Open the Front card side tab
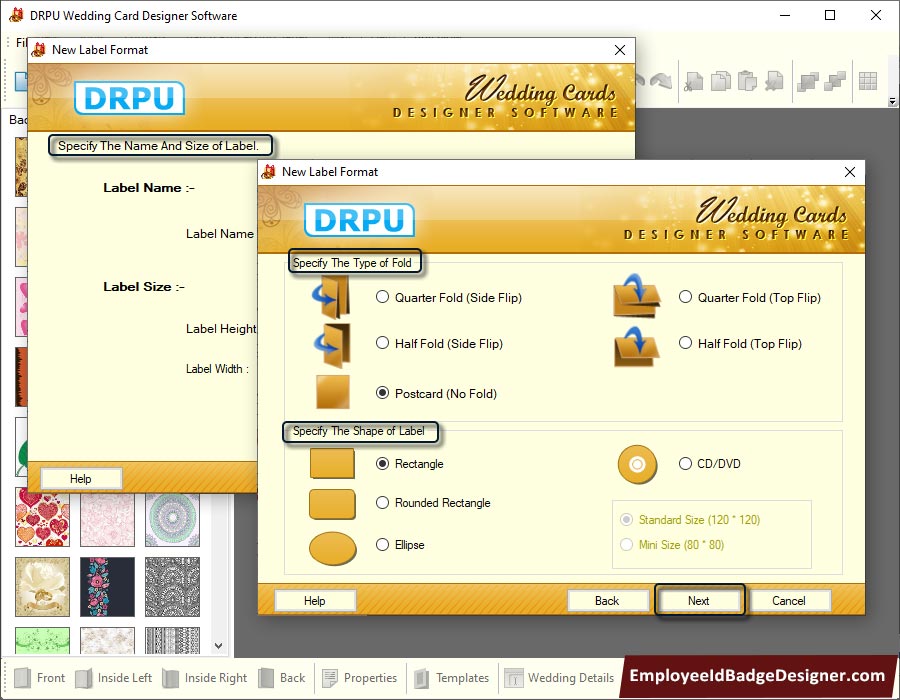Screen dimensions: 900x700 coord(39,678)
